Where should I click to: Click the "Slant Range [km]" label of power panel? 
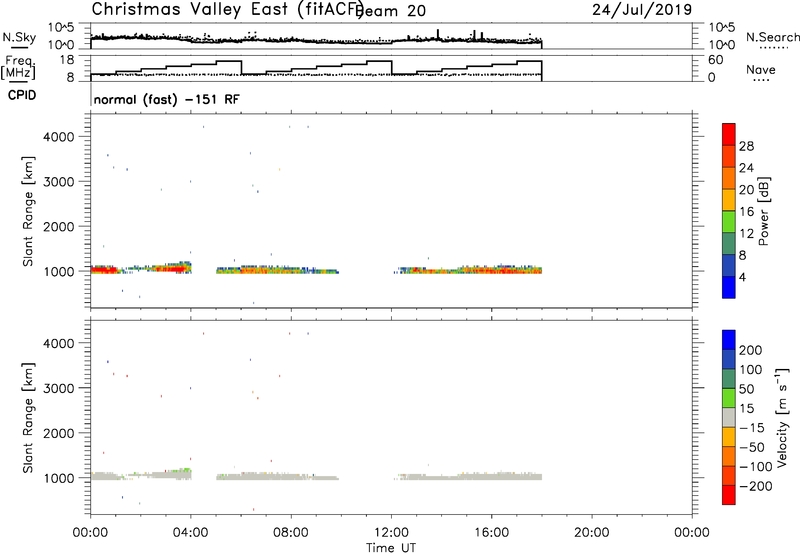coord(28,211)
